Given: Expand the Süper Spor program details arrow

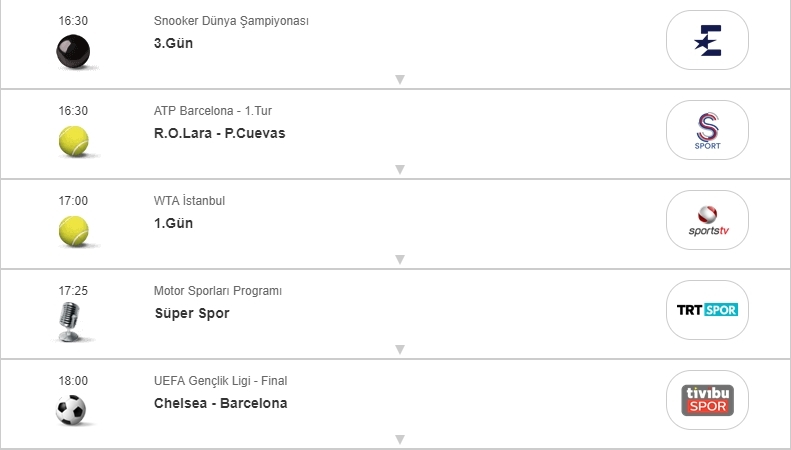Looking at the screenshot, I should (x=399, y=349).
